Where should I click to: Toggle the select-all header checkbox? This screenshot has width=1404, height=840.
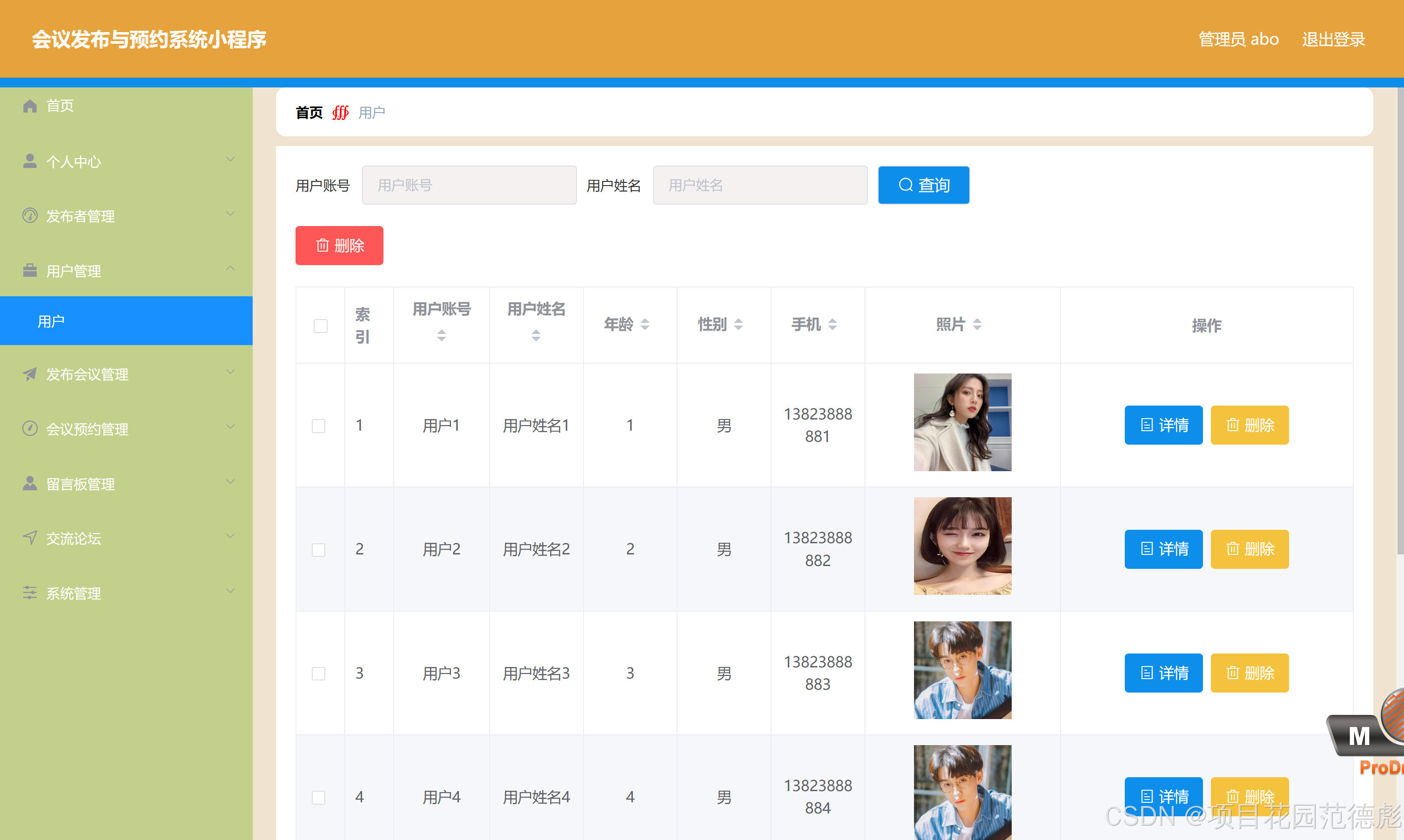coord(321,326)
